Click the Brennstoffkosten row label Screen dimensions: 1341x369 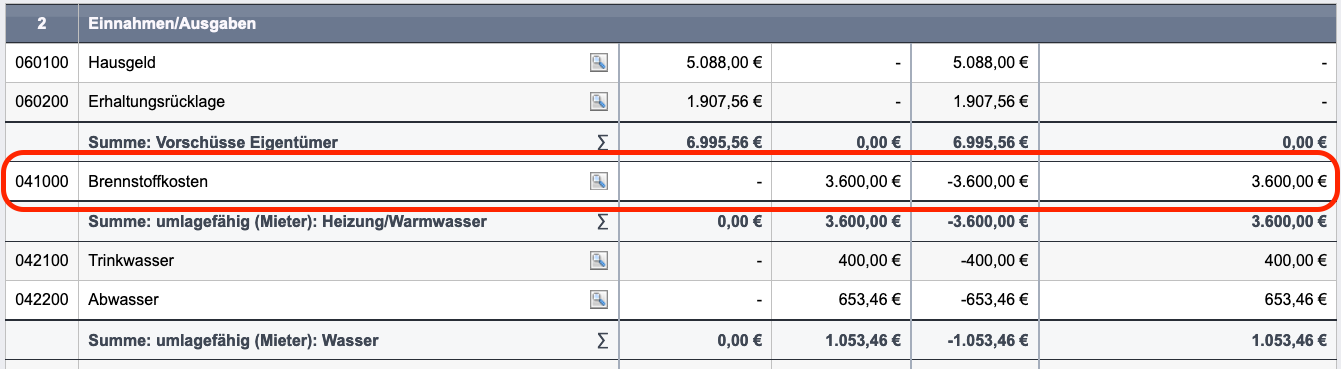click(x=149, y=182)
